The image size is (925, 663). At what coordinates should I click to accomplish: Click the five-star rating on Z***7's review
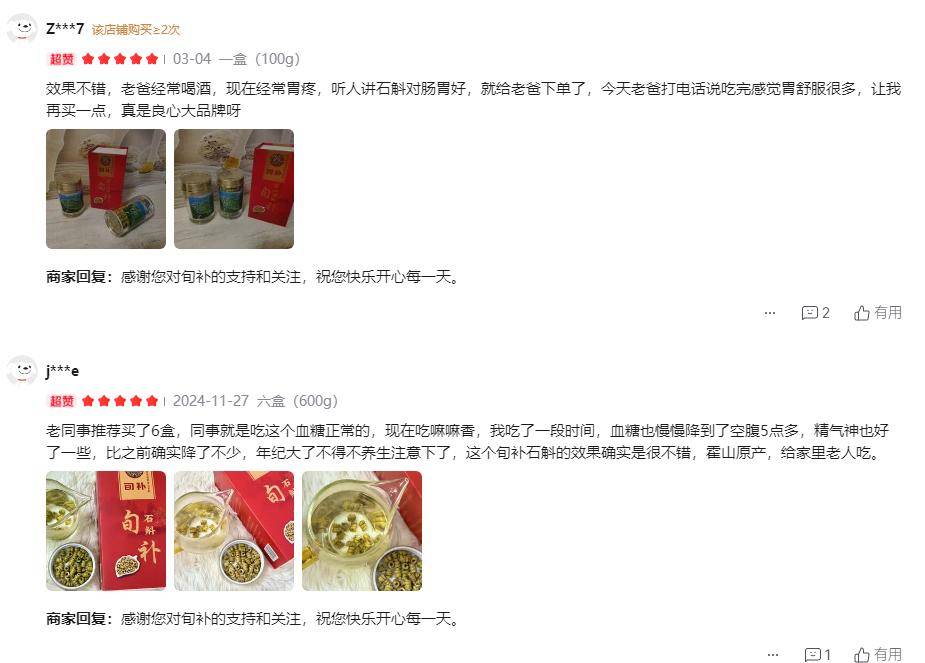[120, 59]
